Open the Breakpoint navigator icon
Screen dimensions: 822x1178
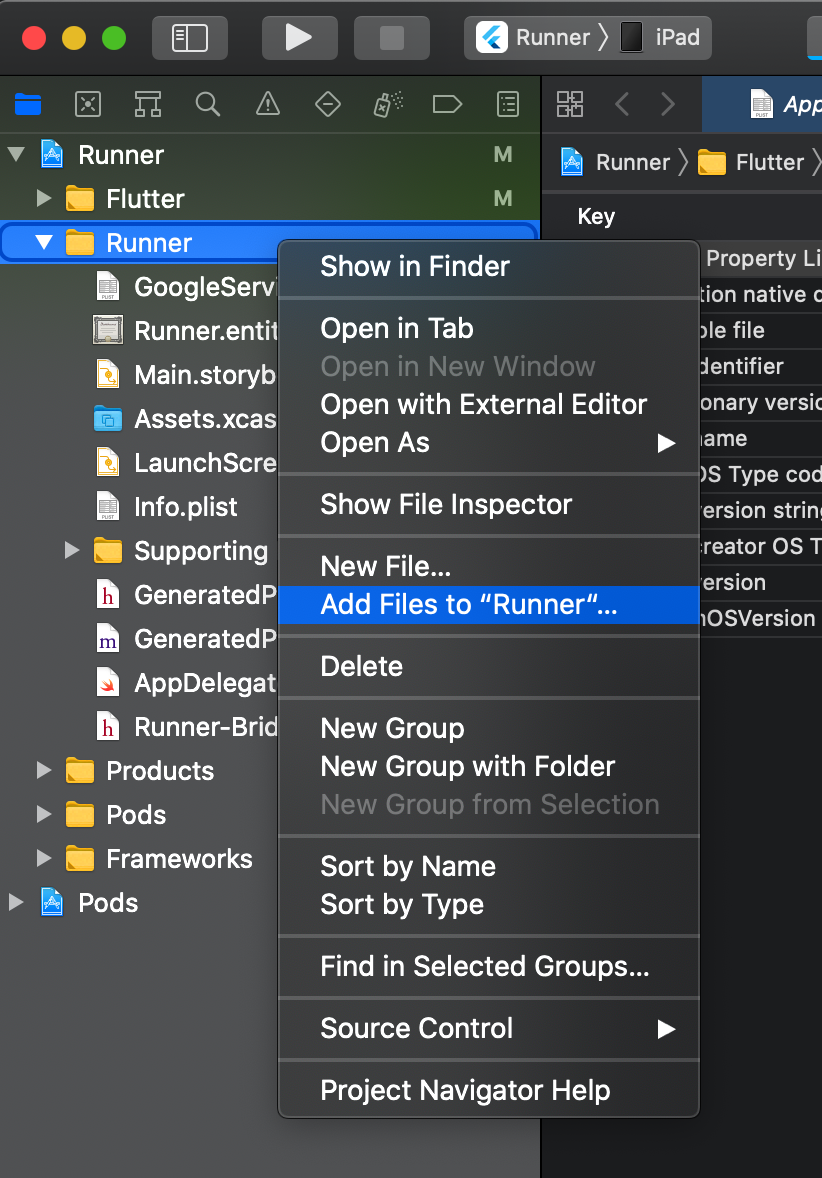(447, 104)
